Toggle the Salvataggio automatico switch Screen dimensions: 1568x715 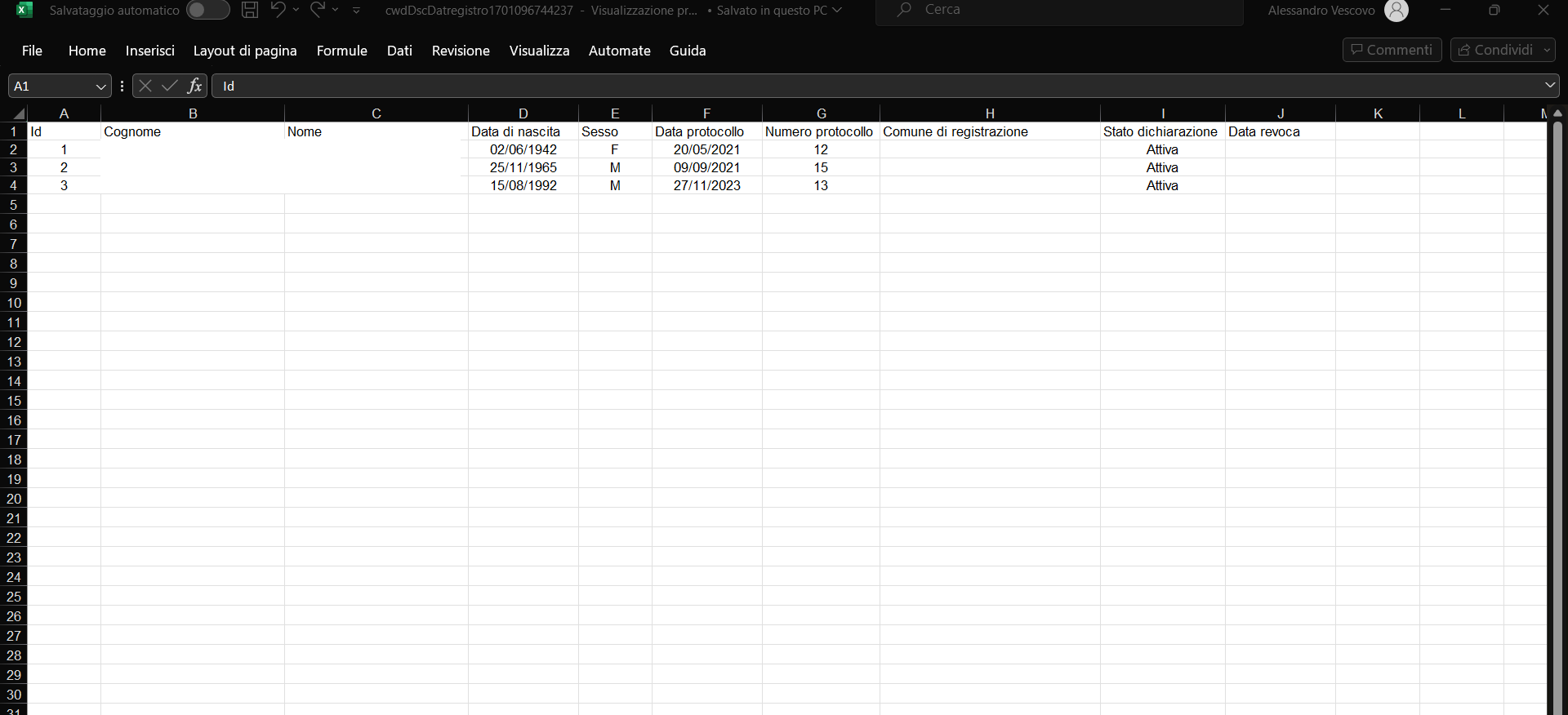(207, 10)
